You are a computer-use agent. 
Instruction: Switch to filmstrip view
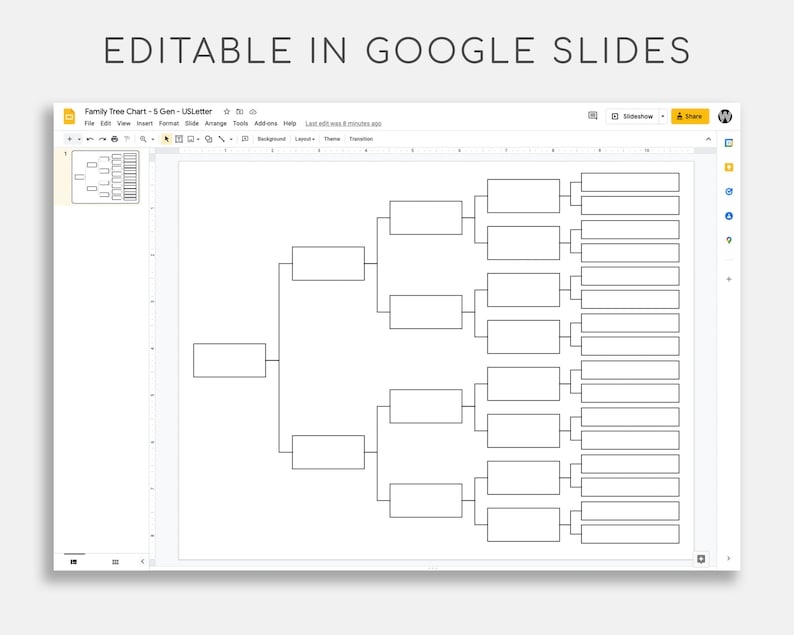(x=74, y=562)
